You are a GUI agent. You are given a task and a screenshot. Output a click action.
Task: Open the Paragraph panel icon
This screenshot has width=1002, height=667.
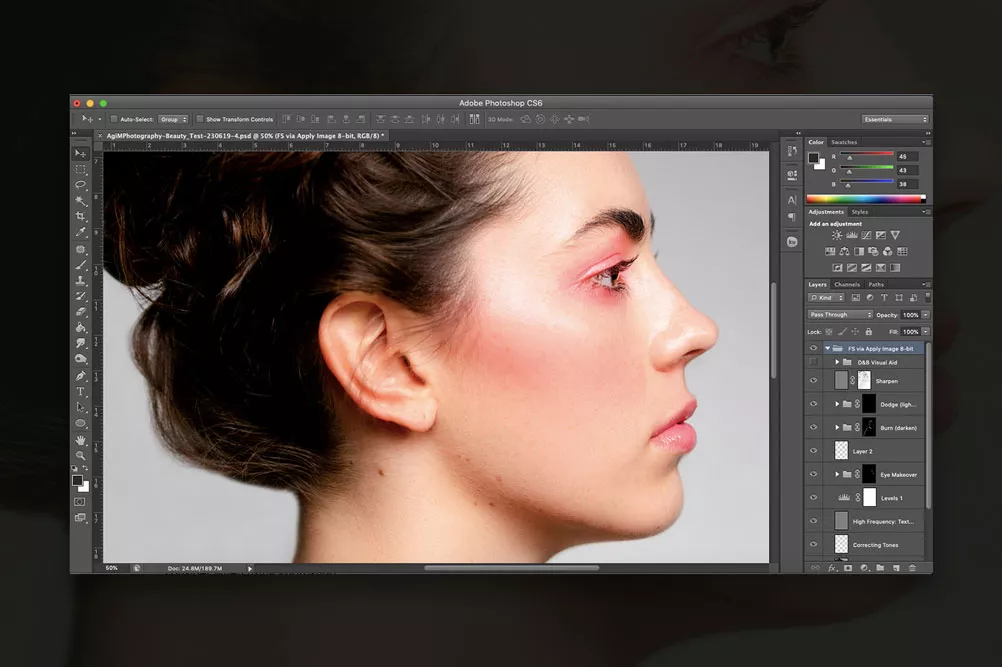[792, 217]
